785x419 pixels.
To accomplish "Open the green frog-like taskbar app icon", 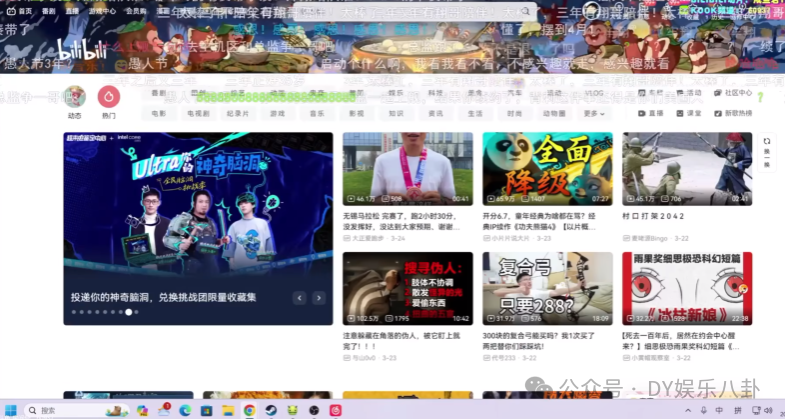I will coord(292,410).
